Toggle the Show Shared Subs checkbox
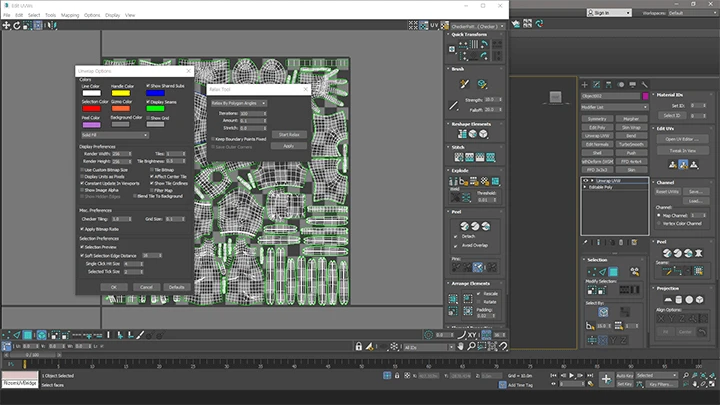This screenshot has width=720, height=405. [148, 86]
